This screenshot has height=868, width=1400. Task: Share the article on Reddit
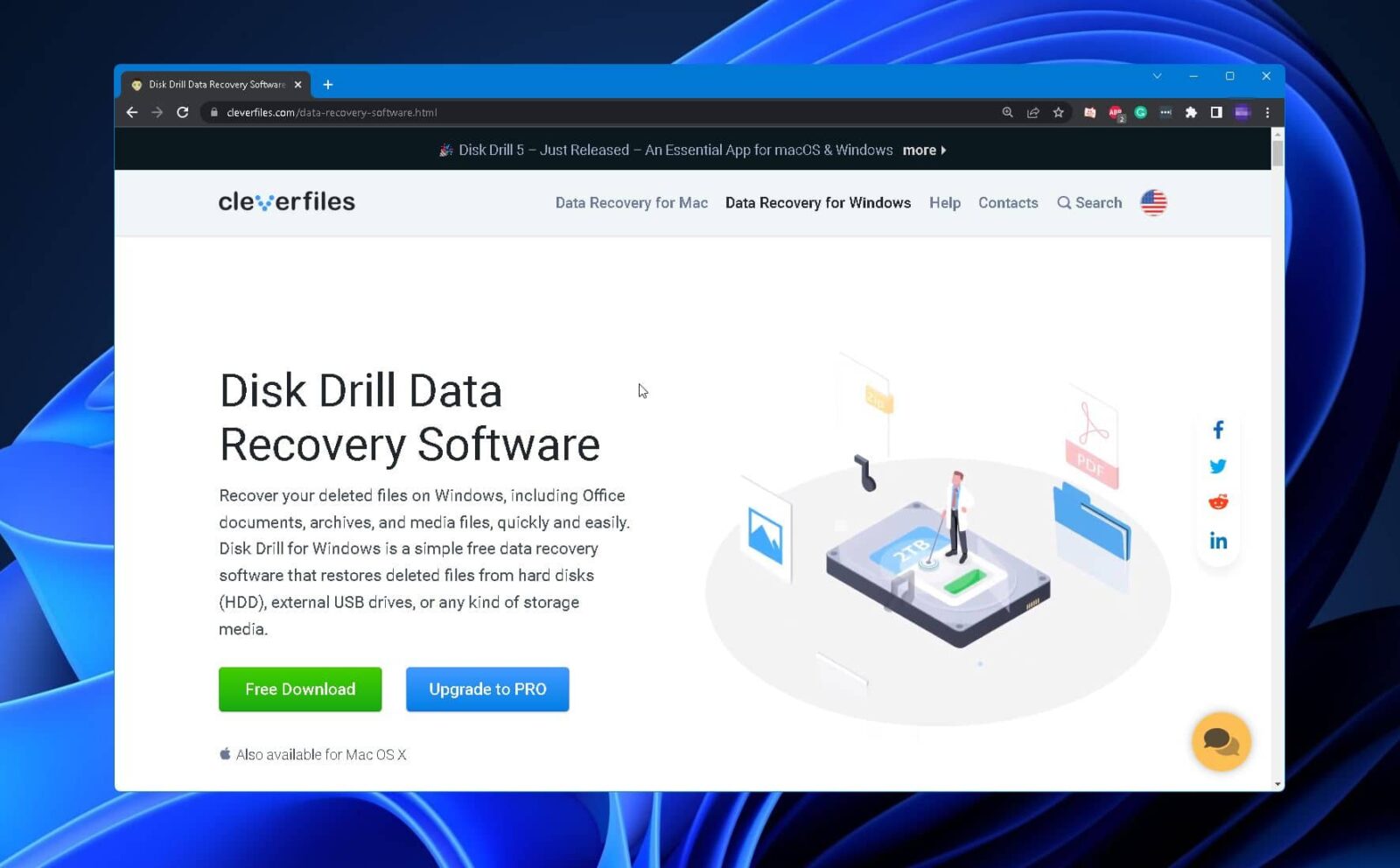1218,501
